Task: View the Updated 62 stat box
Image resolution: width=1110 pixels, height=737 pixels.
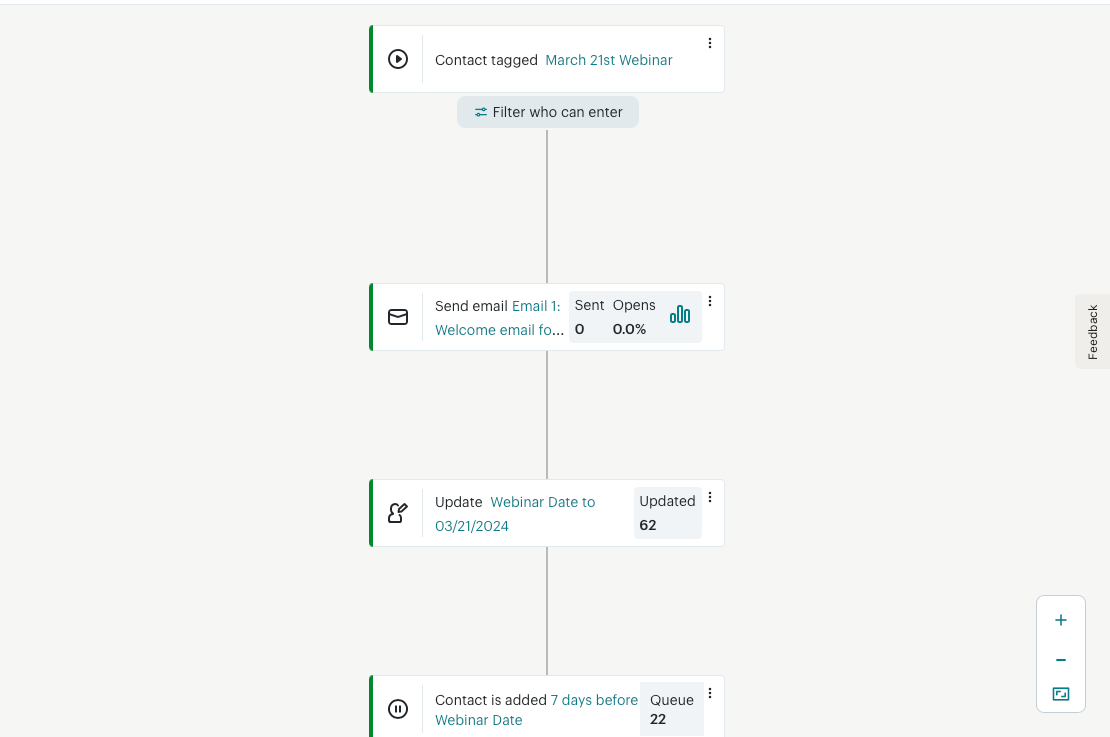Action: point(668,513)
